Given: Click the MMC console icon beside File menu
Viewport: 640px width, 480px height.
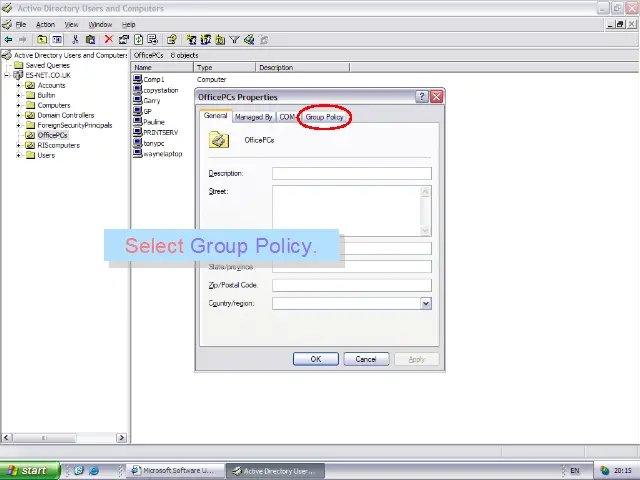Looking at the screenshot, I should (7, 24).
